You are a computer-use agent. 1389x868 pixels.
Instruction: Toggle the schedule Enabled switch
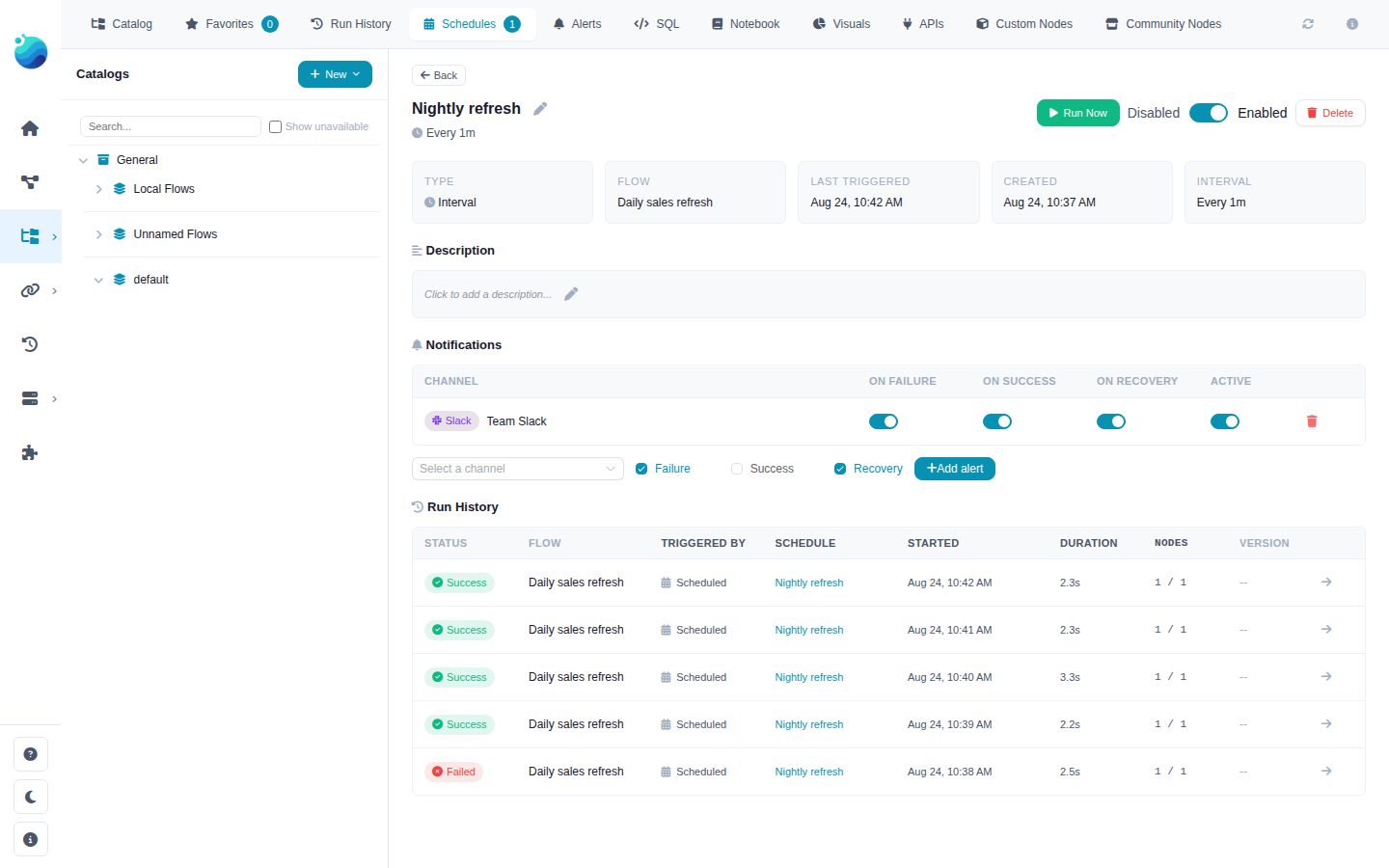tap(1209, 113)
